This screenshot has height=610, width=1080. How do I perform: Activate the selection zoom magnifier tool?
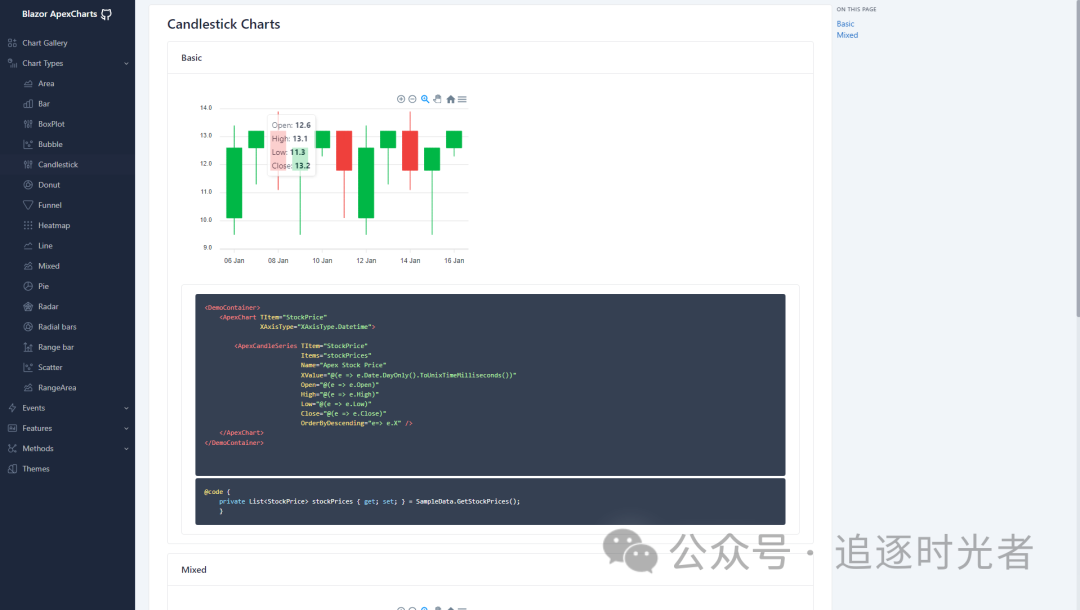425,99
